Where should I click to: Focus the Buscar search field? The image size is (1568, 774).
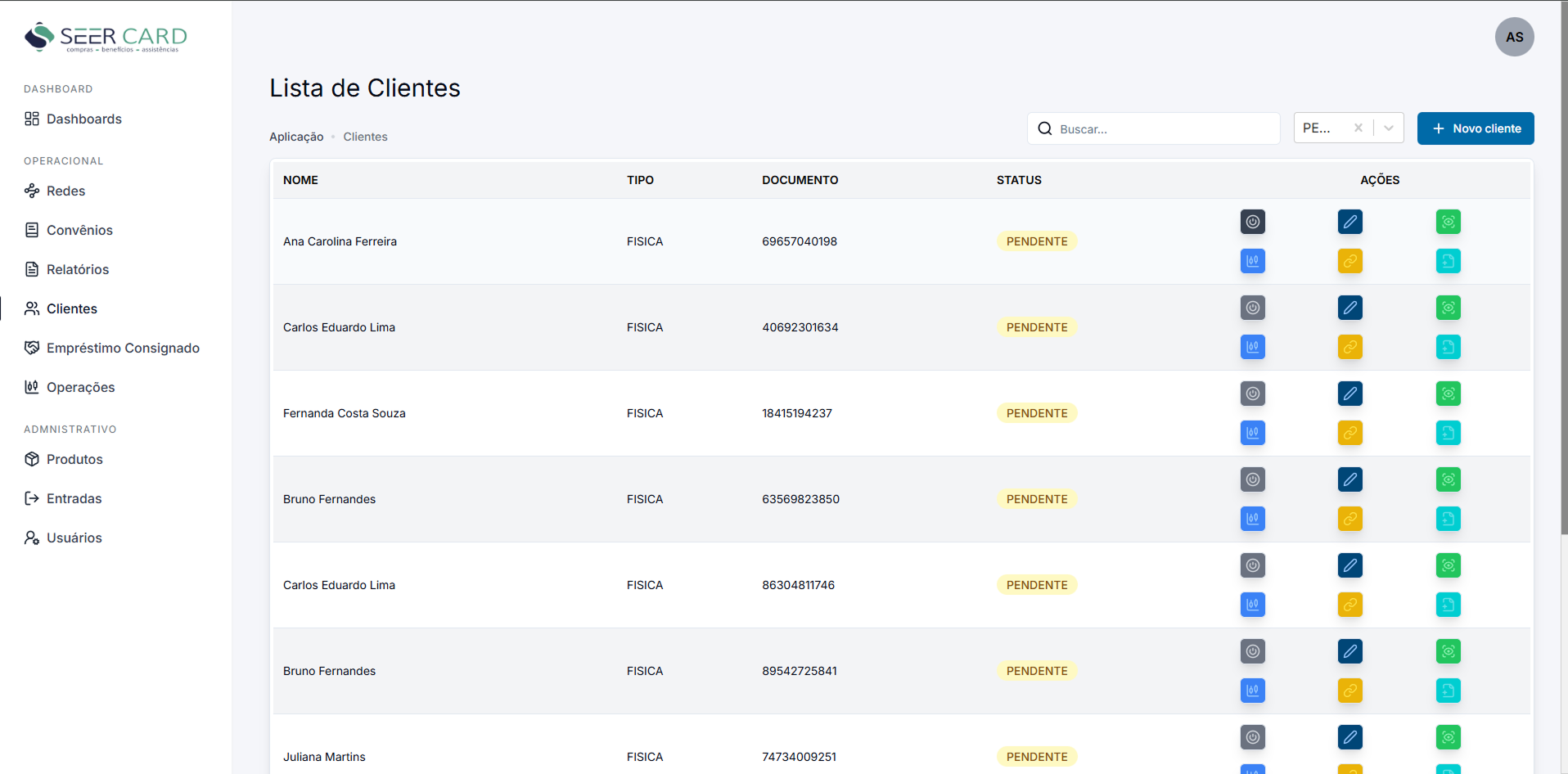[x=1162, y=128]
